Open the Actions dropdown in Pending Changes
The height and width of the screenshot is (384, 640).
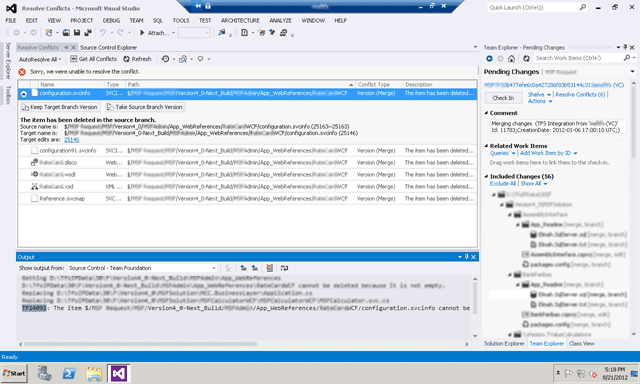(x=540, y=101)
